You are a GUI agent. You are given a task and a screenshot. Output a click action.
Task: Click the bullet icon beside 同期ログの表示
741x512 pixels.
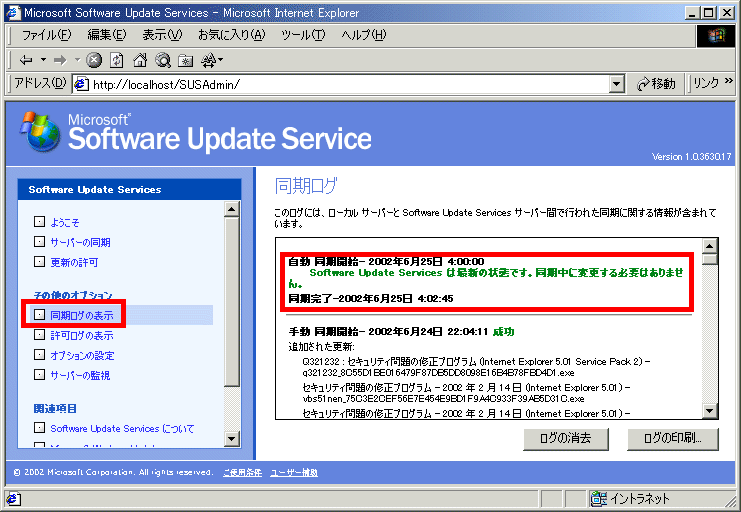point(40,314)
